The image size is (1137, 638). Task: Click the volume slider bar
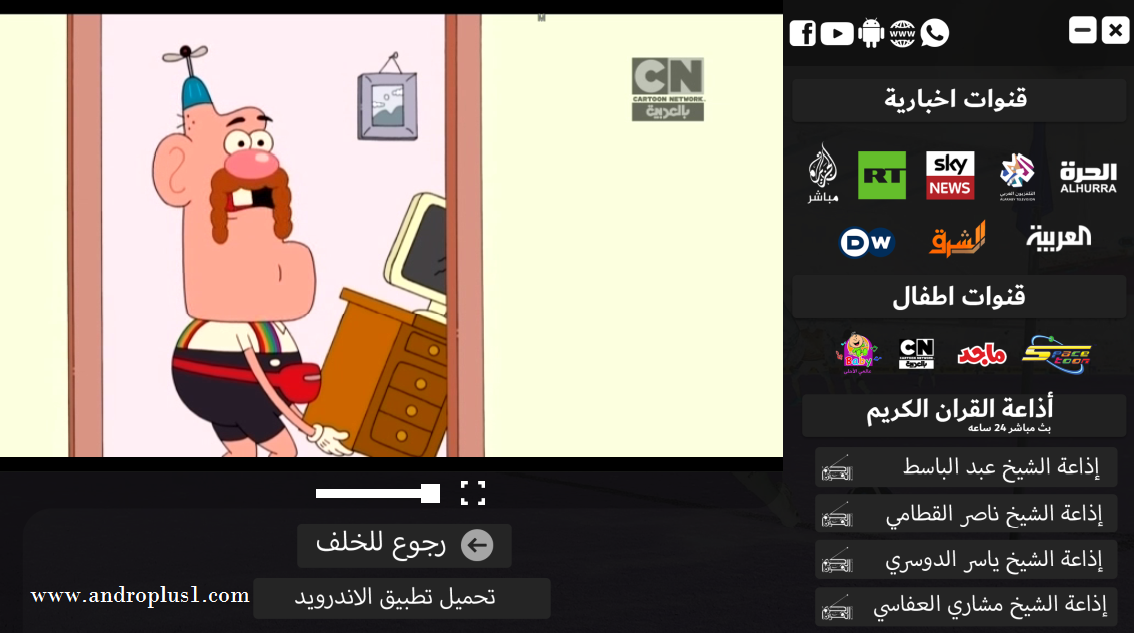[378, 494]
